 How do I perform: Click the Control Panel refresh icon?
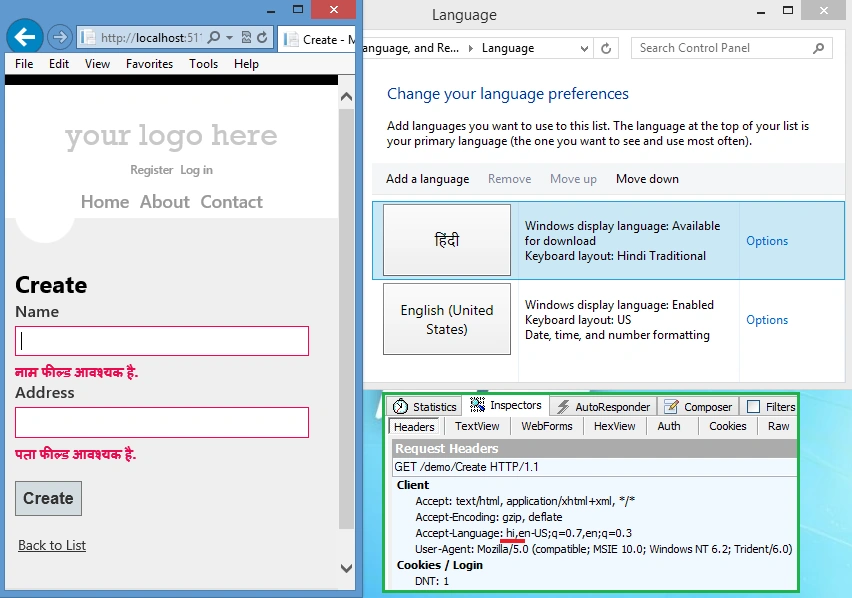(x=606, y=48)
